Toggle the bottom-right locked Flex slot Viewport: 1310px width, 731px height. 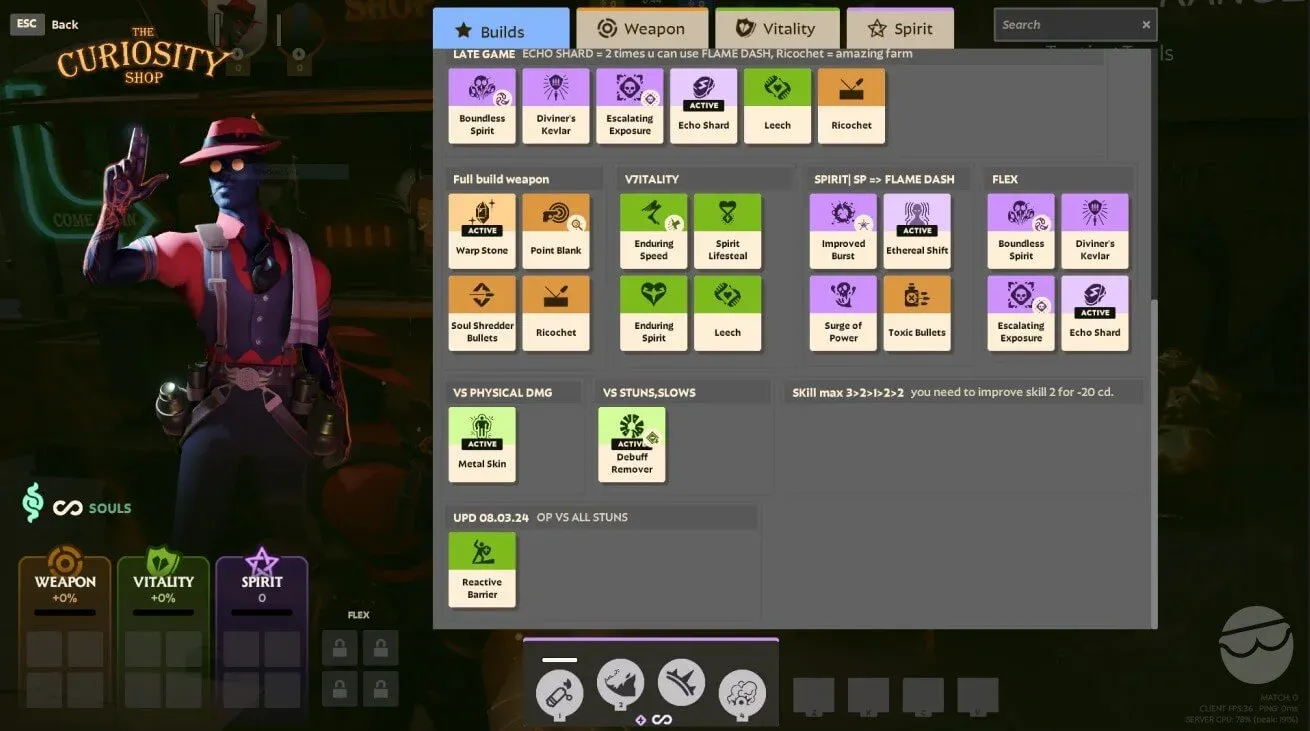click(x=381, y=689)
